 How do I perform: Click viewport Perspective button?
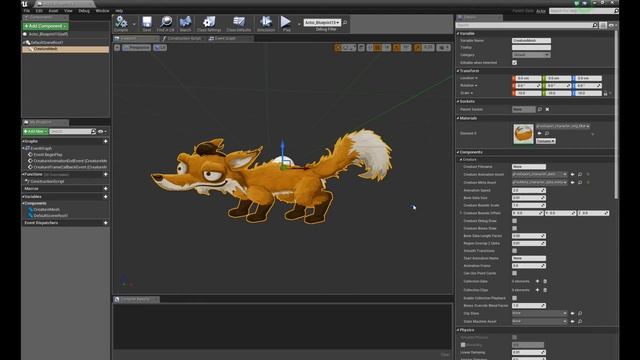click(137, 48)
